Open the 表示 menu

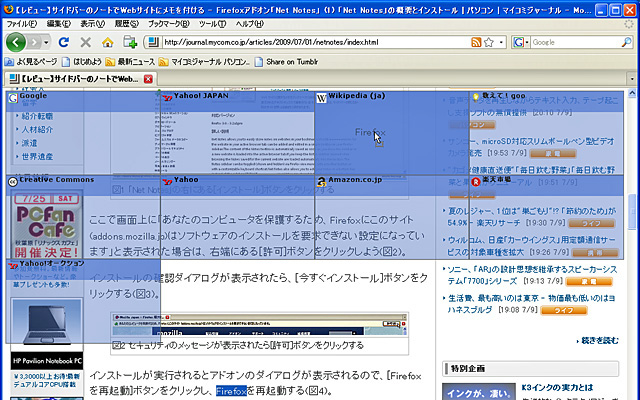click(x=92, y=24)
